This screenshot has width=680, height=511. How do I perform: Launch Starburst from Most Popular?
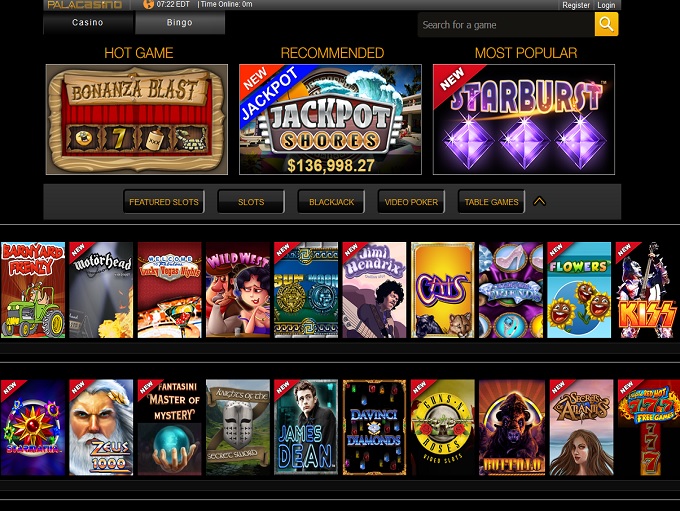click(523, 119)
